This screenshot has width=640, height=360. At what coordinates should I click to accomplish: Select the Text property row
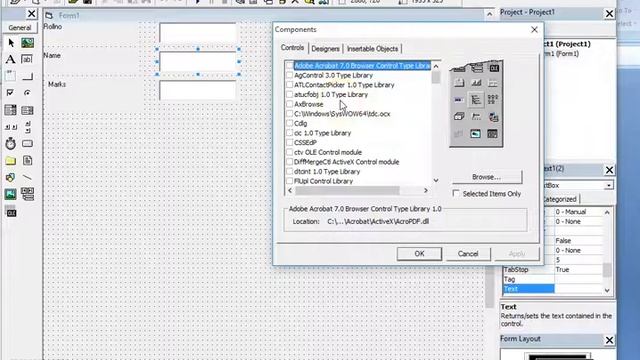[553, 289]
